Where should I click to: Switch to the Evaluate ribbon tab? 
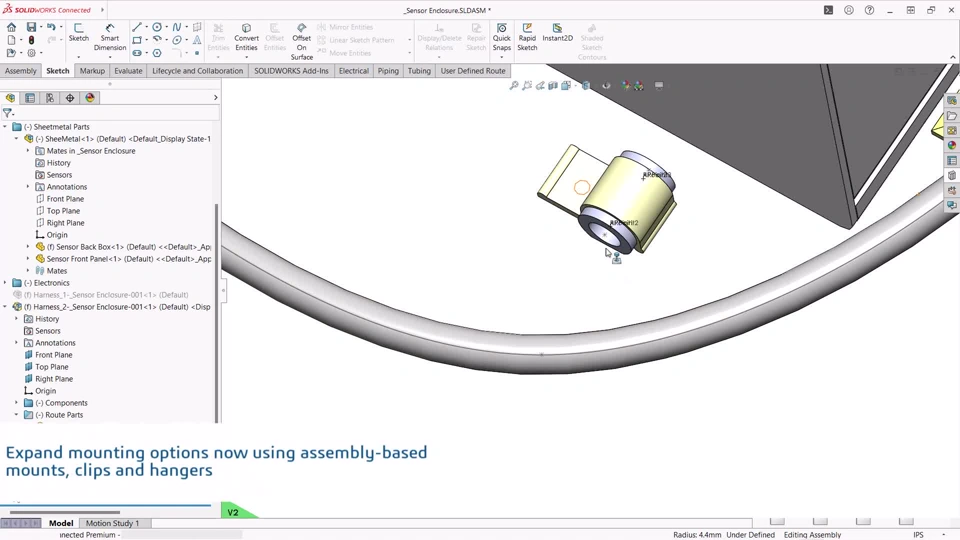coord(128,71)
